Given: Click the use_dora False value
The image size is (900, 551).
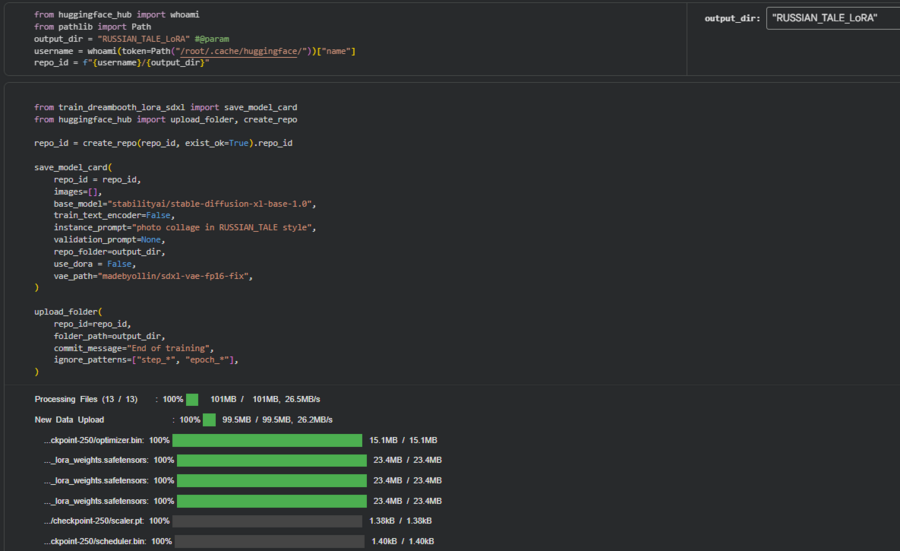Looking at the screenshot, I should (x=120, y=263).
